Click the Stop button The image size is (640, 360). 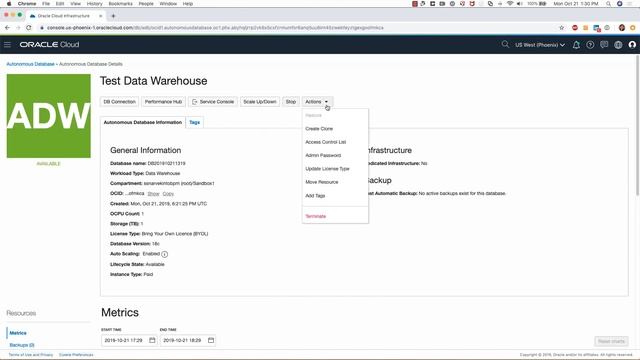(291, 102)
